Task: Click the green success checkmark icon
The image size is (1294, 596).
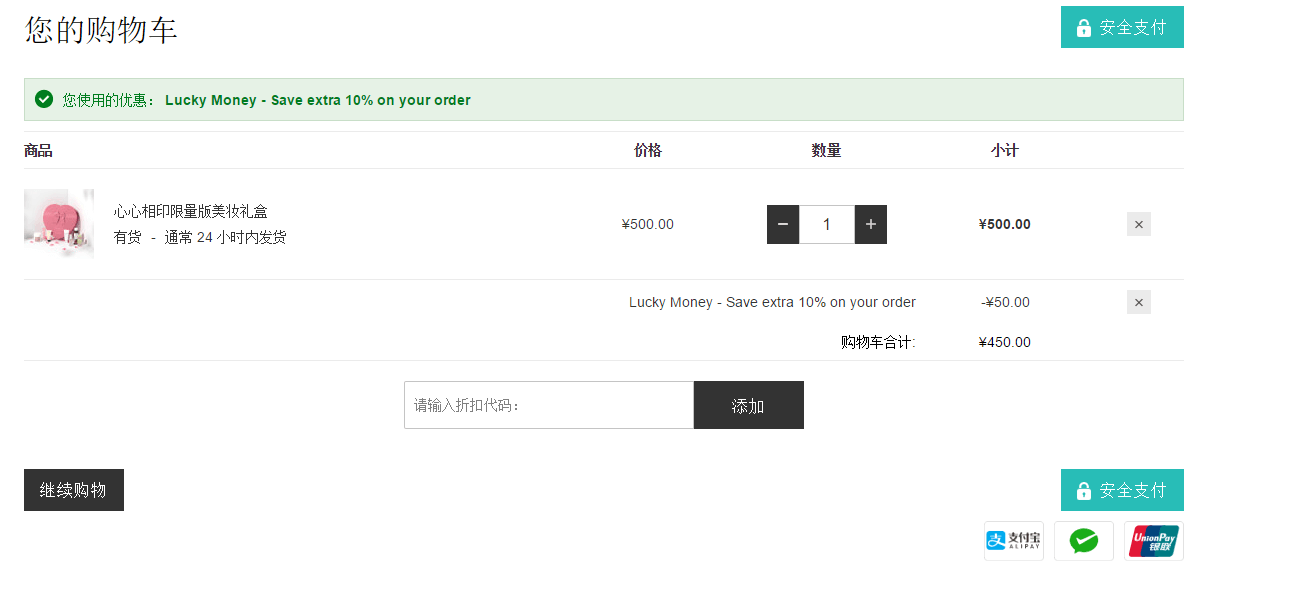Action: [44, 99]
